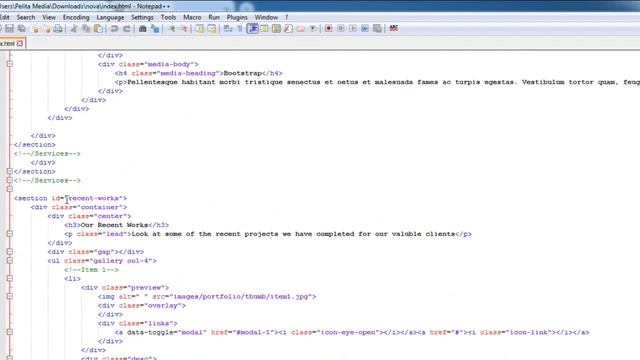Open the Settings menu
Image resolution: width=640 pixels, height=360 pixels.
point(142,18)
